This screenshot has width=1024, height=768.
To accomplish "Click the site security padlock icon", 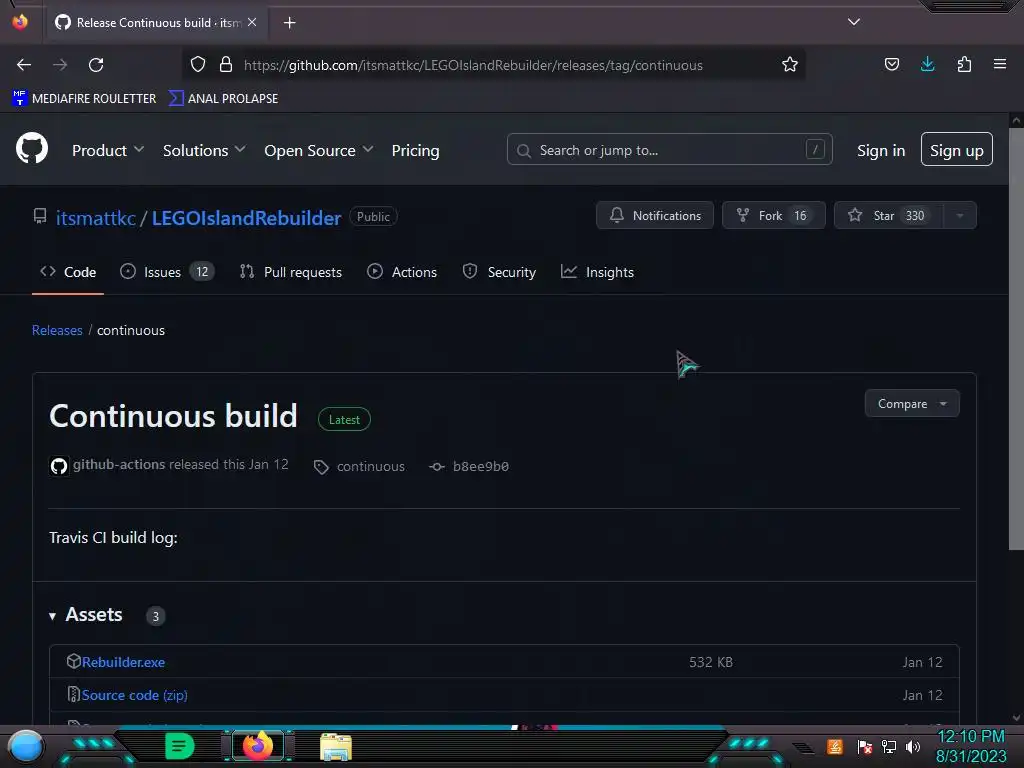I will (226, 65).
